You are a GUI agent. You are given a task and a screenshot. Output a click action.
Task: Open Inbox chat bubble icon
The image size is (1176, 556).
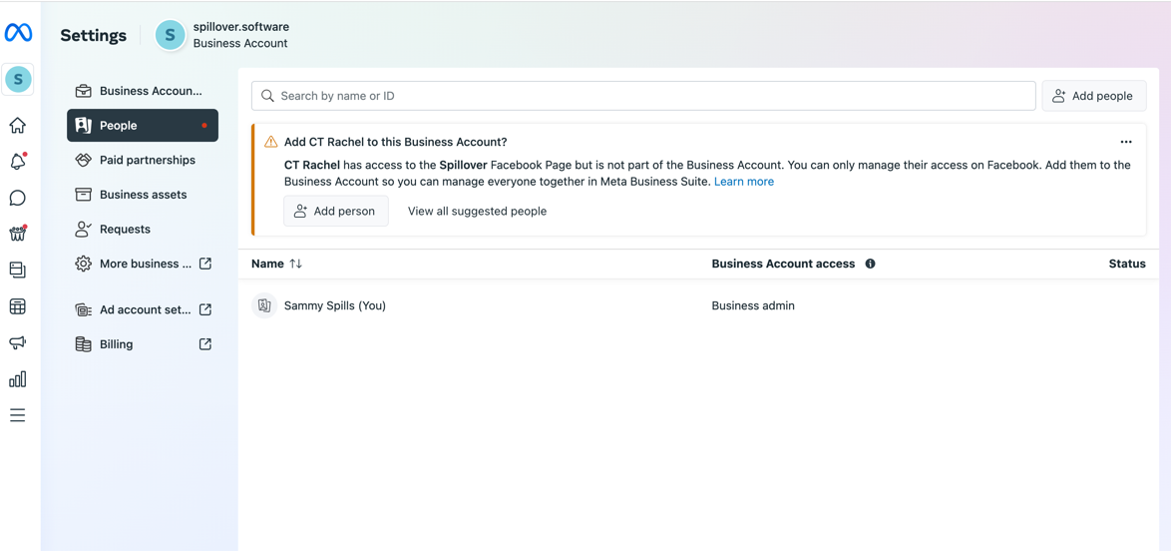[17, 198]
